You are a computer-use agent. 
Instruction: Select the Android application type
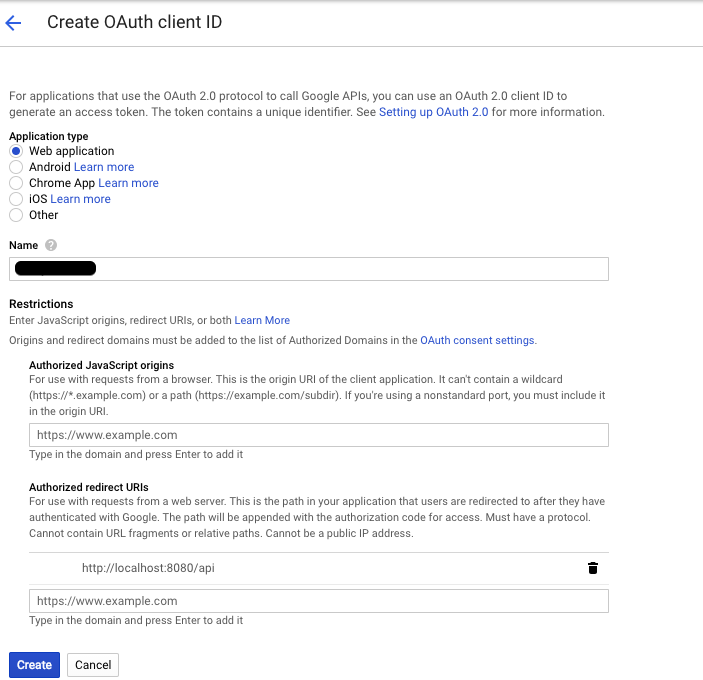click(16, 167)
